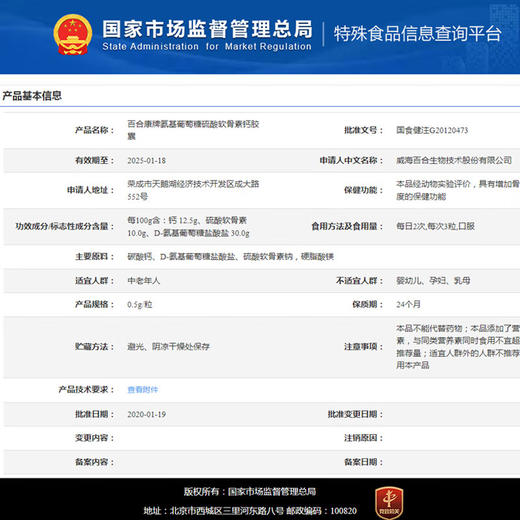This screenshot has width=520, height=520.
Task: Click the product name value 百合康牌氨基葡萄糖
Action: click(x=193, y=130)
